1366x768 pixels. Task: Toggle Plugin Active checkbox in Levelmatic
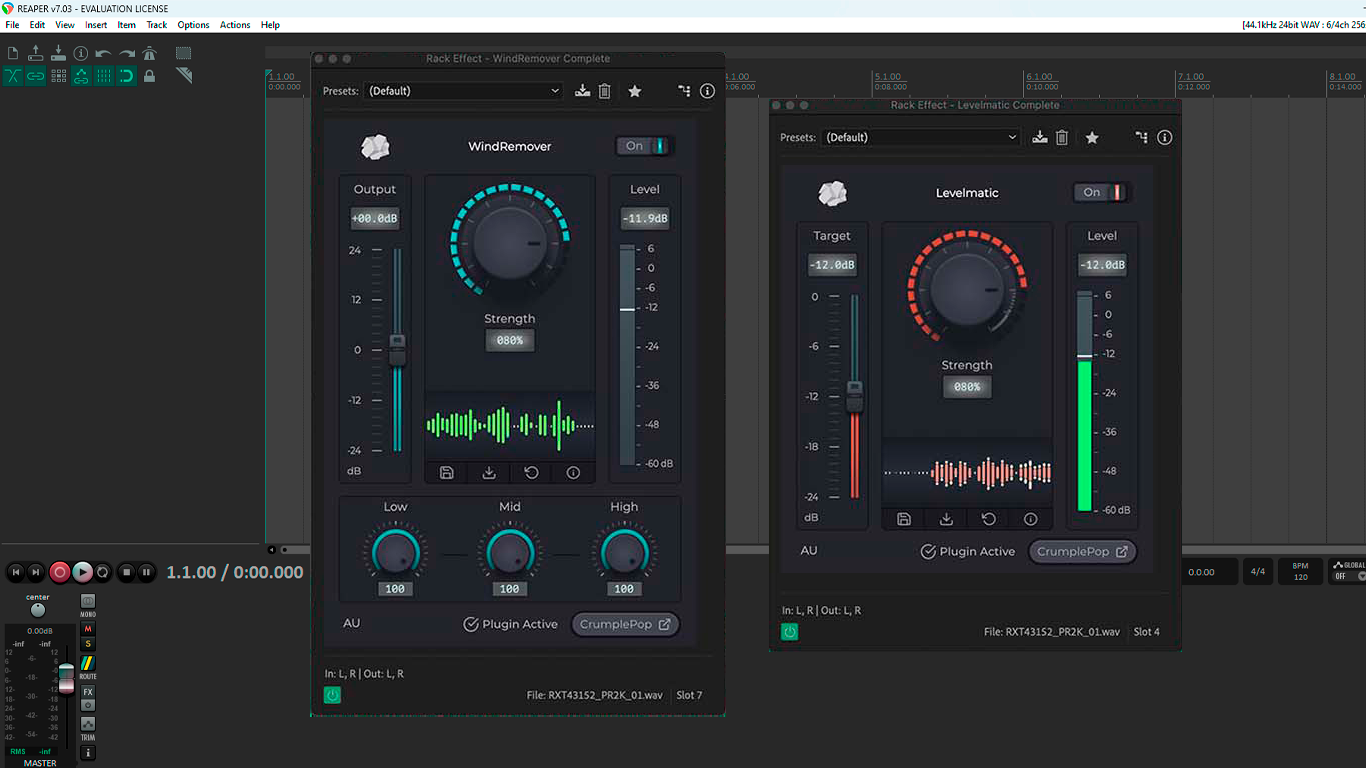coord(928,551)
